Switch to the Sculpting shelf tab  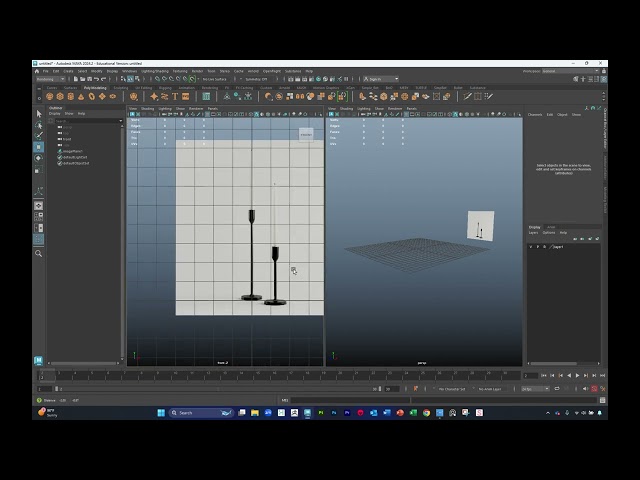click(x=121, y=88)
